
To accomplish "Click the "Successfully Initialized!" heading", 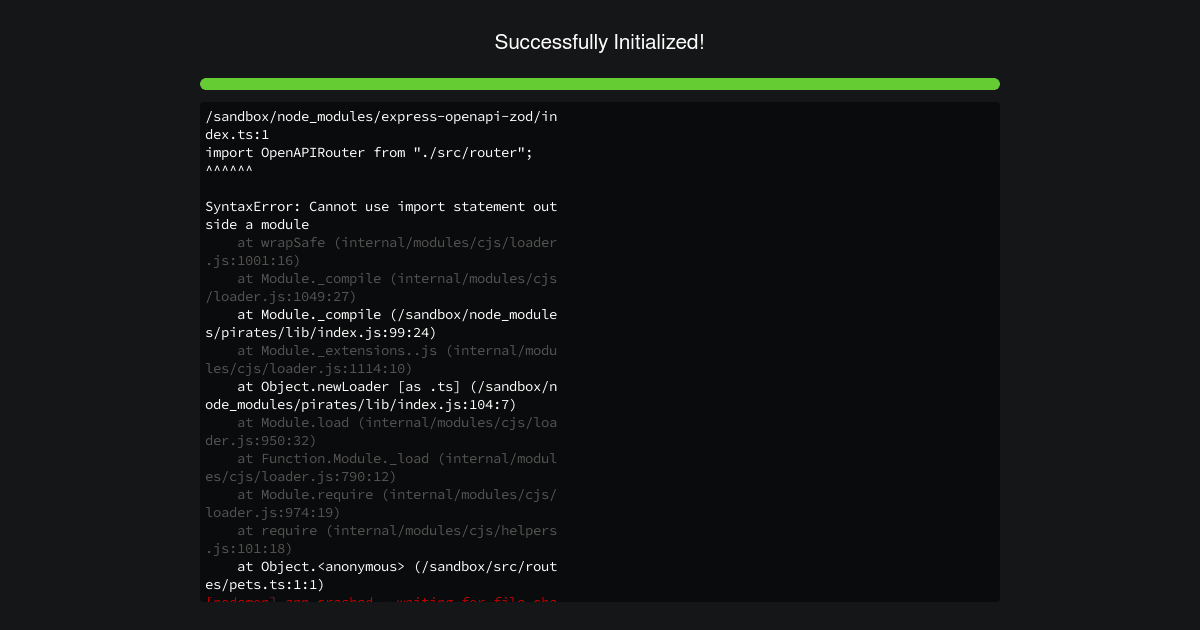I will tap(599, 42).
